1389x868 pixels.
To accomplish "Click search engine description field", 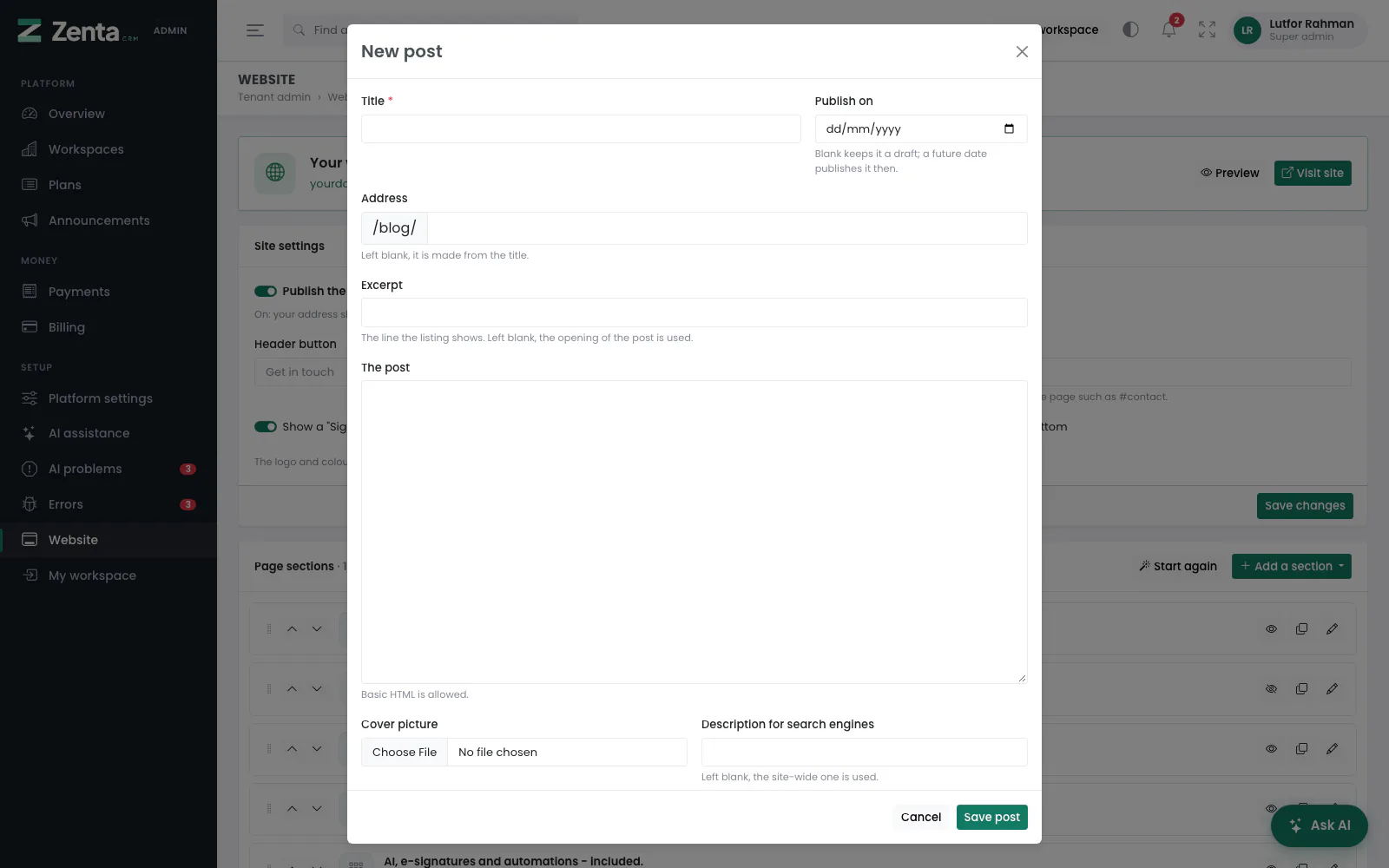I will [865, 753].
